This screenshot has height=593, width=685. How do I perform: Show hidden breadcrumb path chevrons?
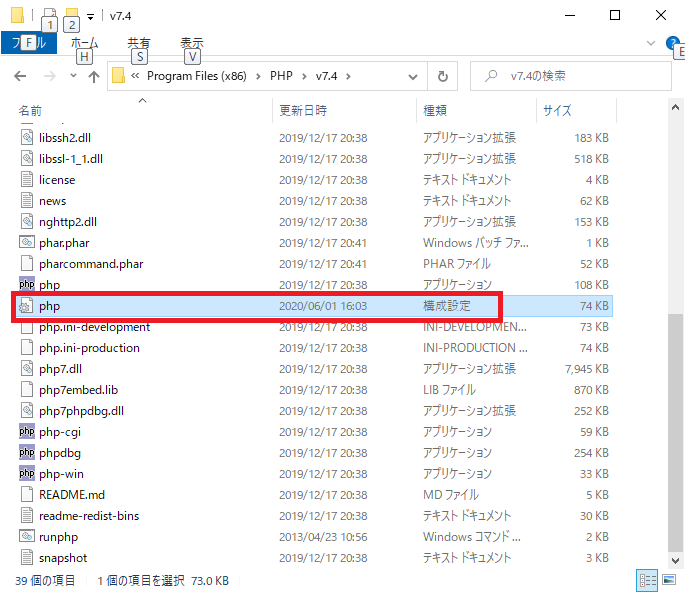tap(135, 76)
